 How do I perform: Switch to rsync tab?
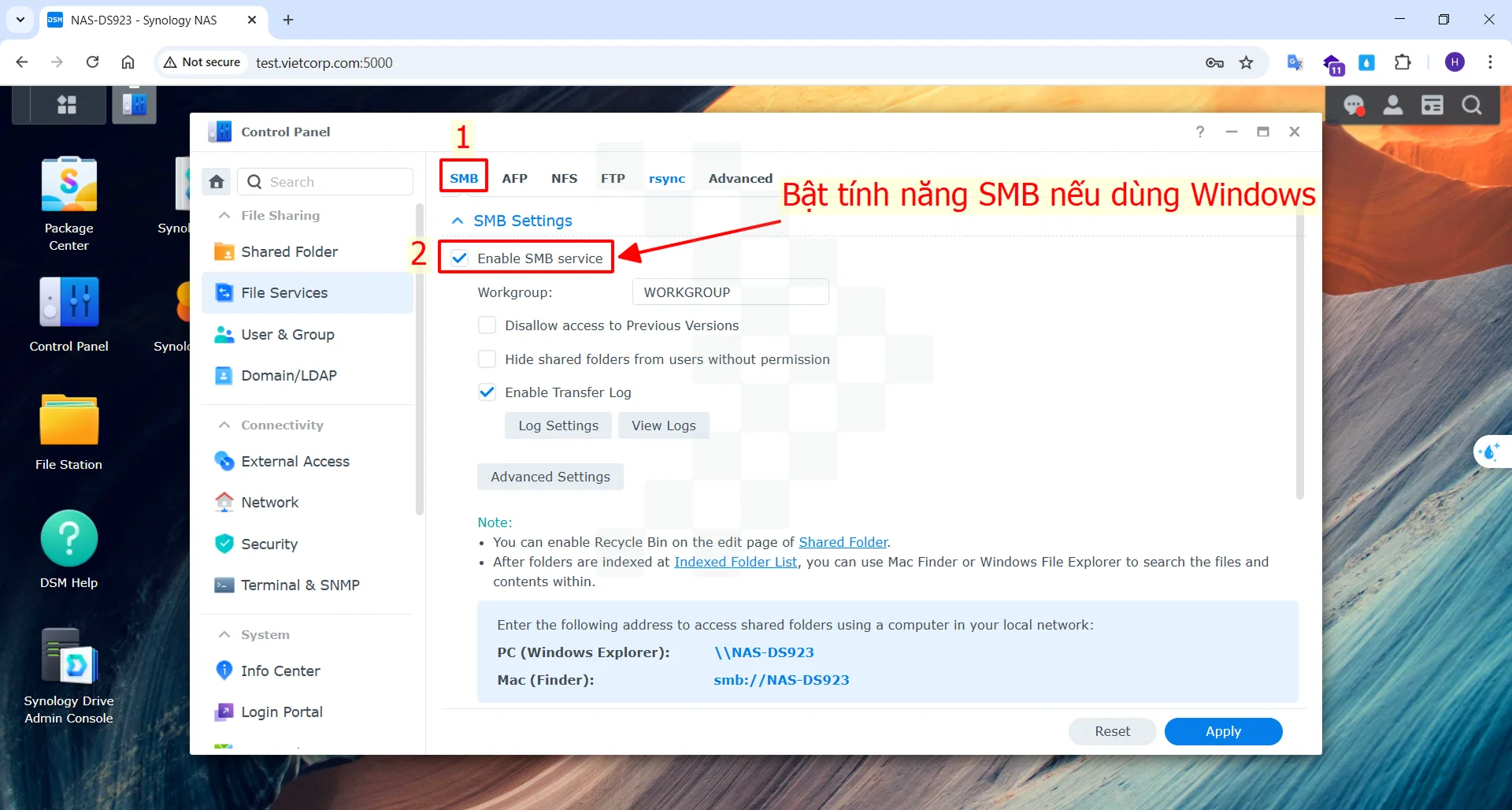pos(667,178)
